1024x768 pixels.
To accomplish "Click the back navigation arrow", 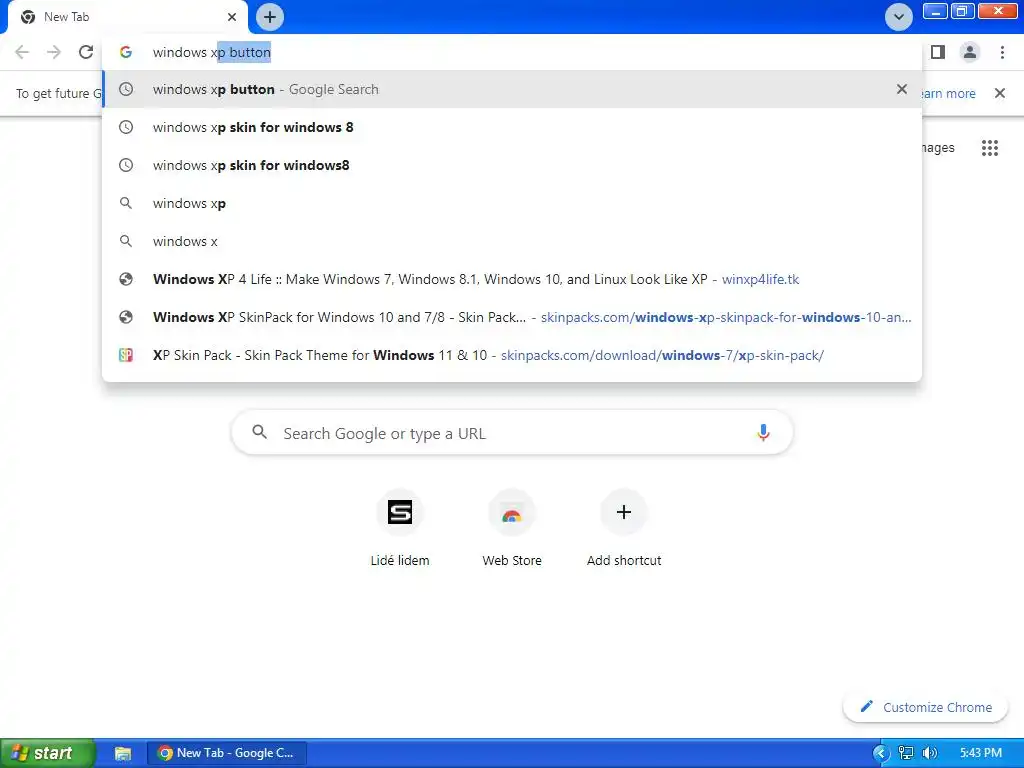I will click(x=22, y=52).
